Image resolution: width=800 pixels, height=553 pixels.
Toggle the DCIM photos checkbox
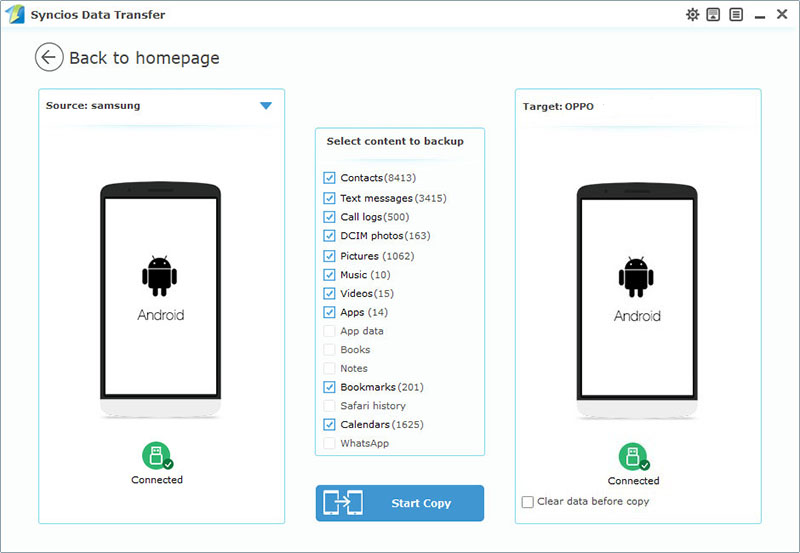(329, 236)
